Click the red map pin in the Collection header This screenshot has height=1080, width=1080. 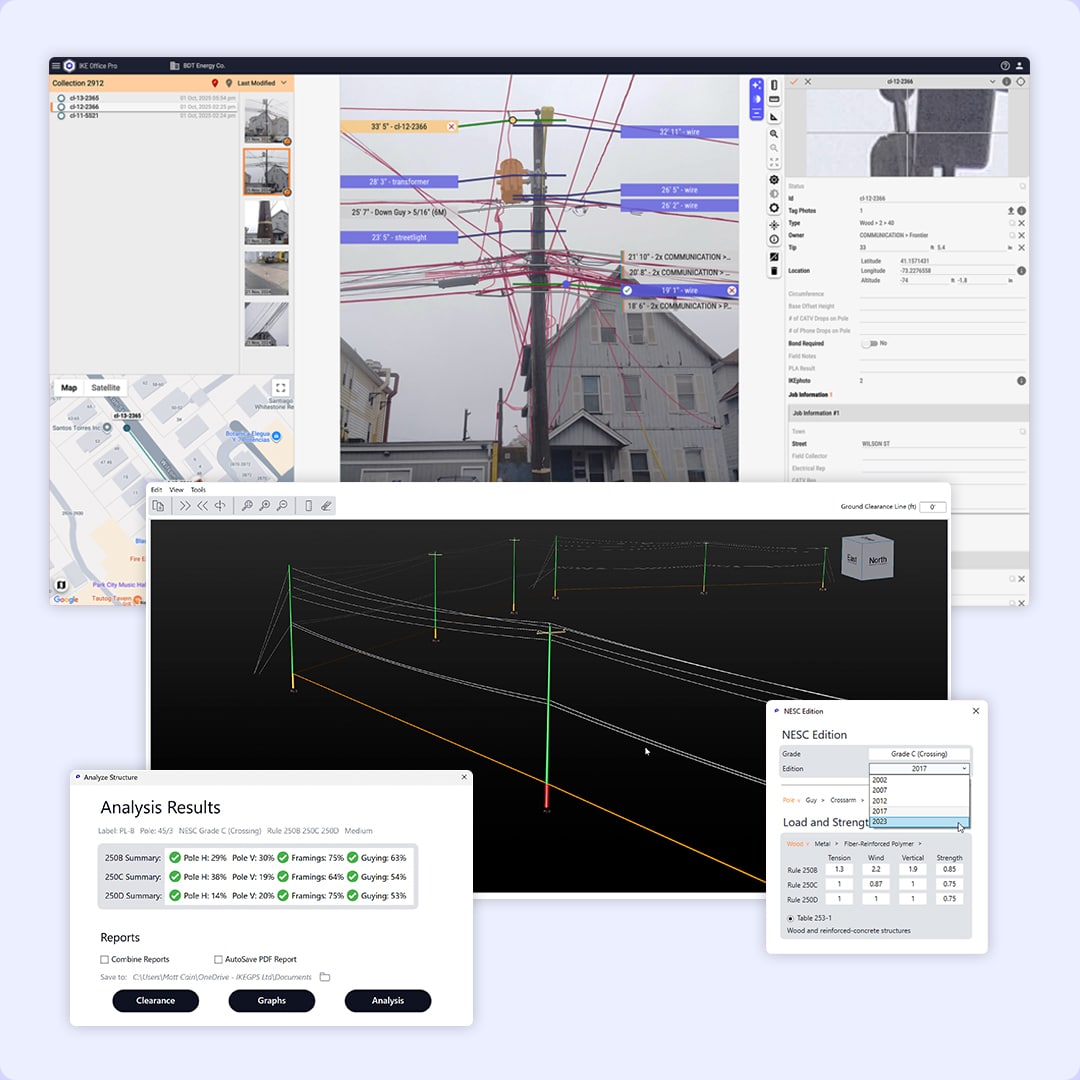(x=215, y=83)
